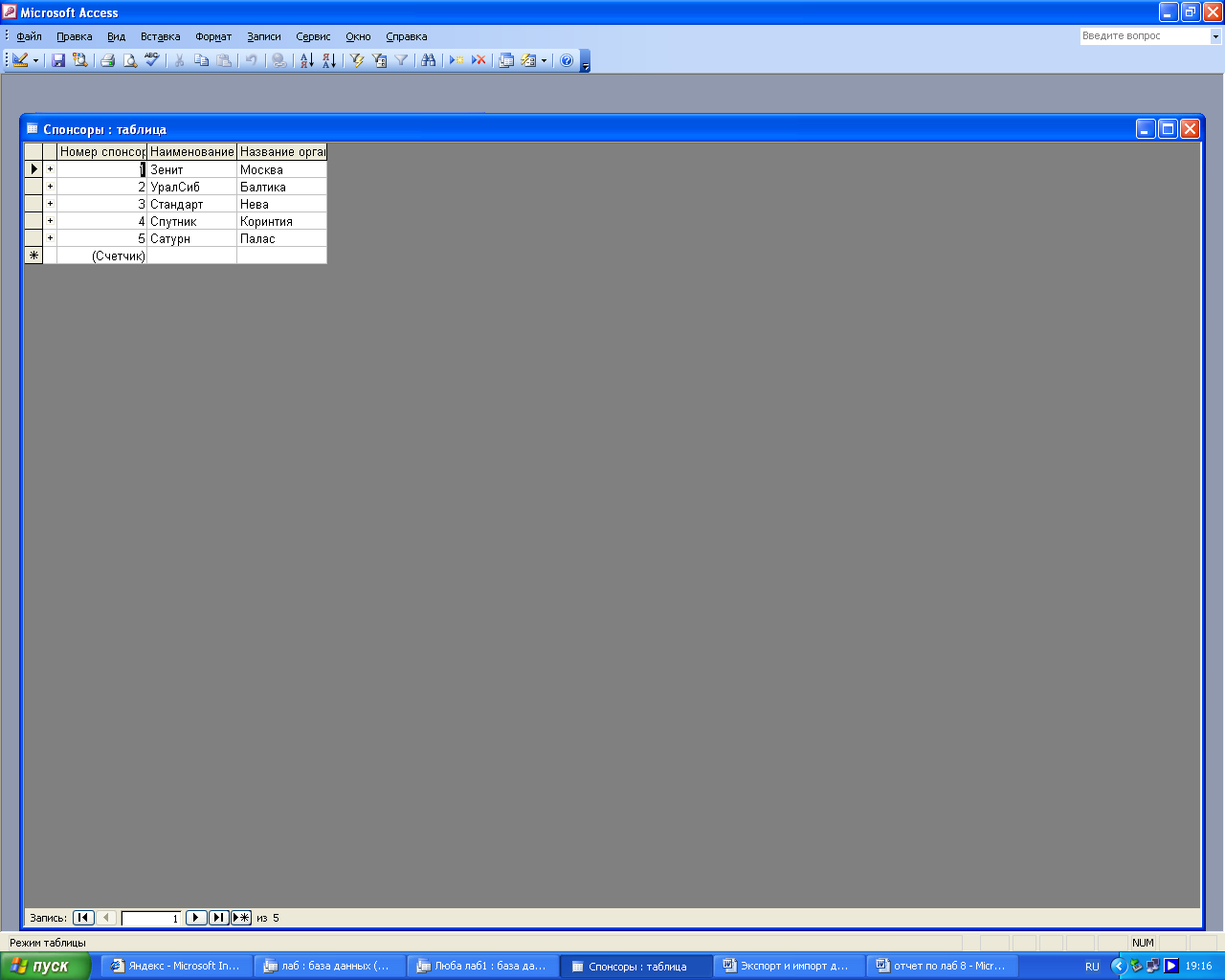The image size is (1225, 980).
Task: Click the File Search toolbar icon
Action: (x=80, y=60)
